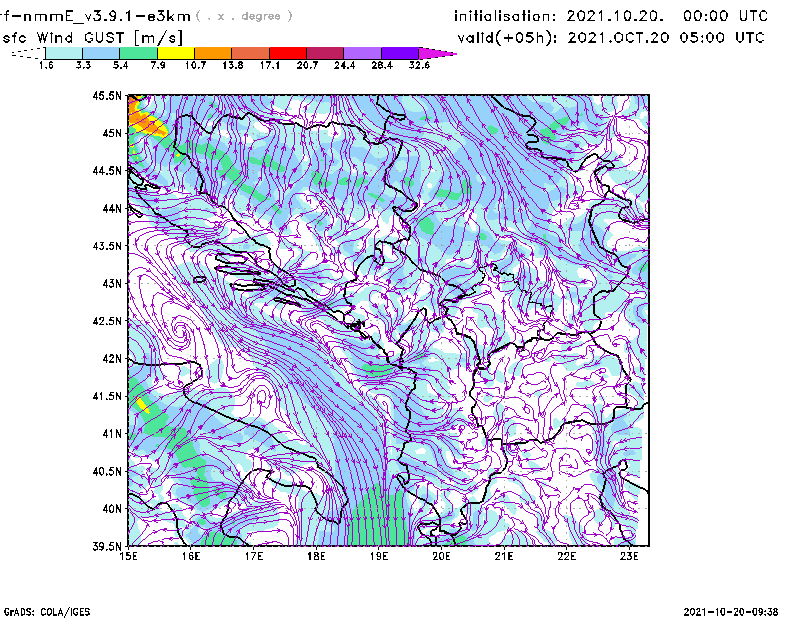Click the legend value 28.4

(382, 65)
